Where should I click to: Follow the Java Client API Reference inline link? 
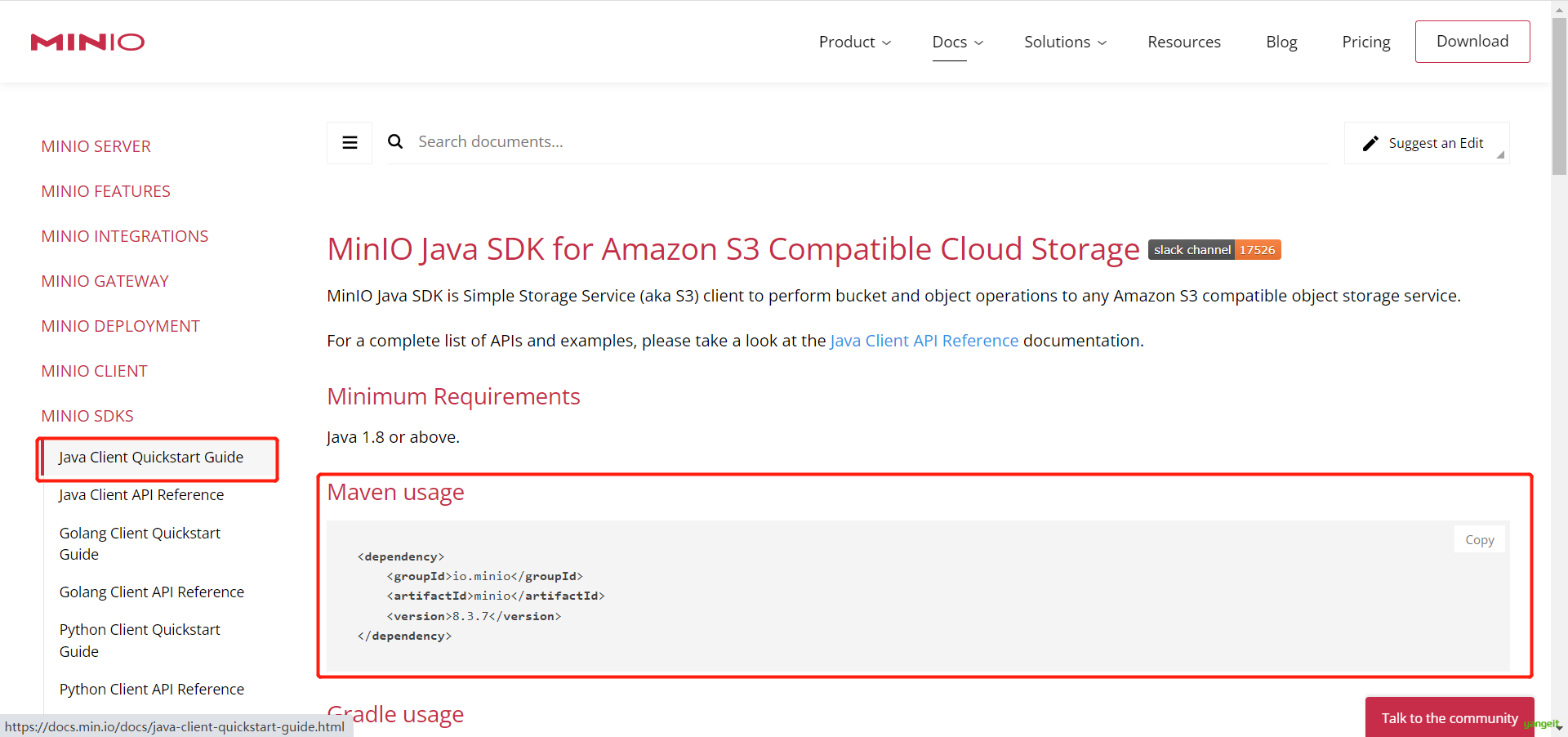[x=924, y=341]
